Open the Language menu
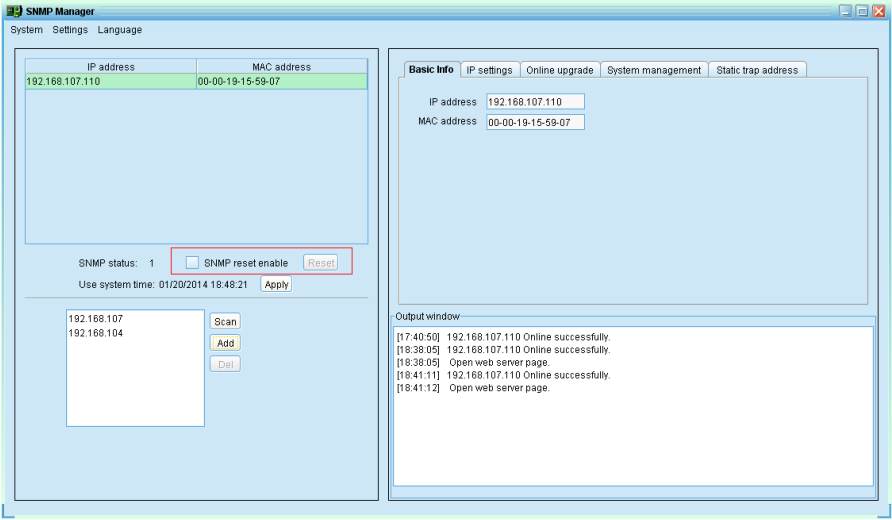This screenshot has height=520, width=892. click(x=119, y=30)
